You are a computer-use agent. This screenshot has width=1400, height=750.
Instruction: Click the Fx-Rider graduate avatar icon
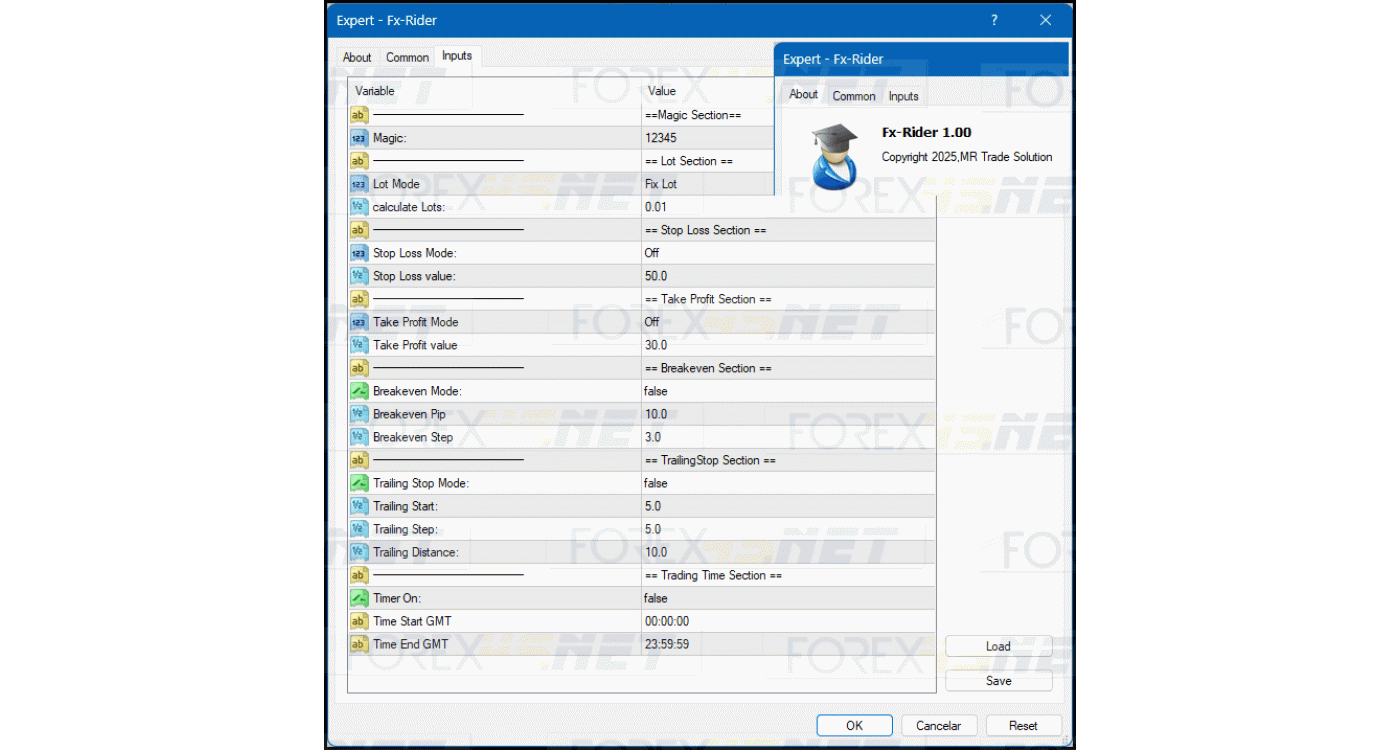834,157
